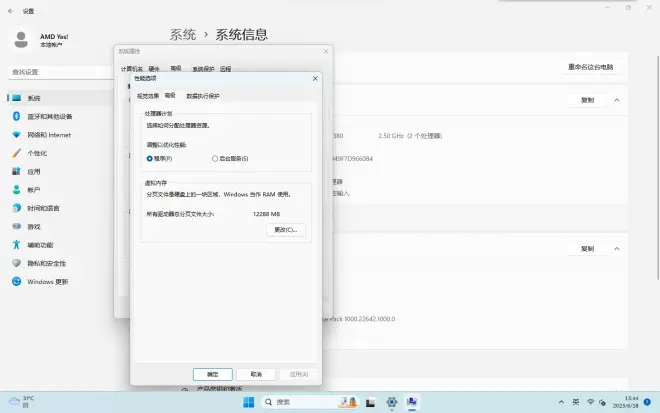Viewport: 660px width, 413px height.
Task: Close the 性能选项 dialog
Action: point(315,79)
